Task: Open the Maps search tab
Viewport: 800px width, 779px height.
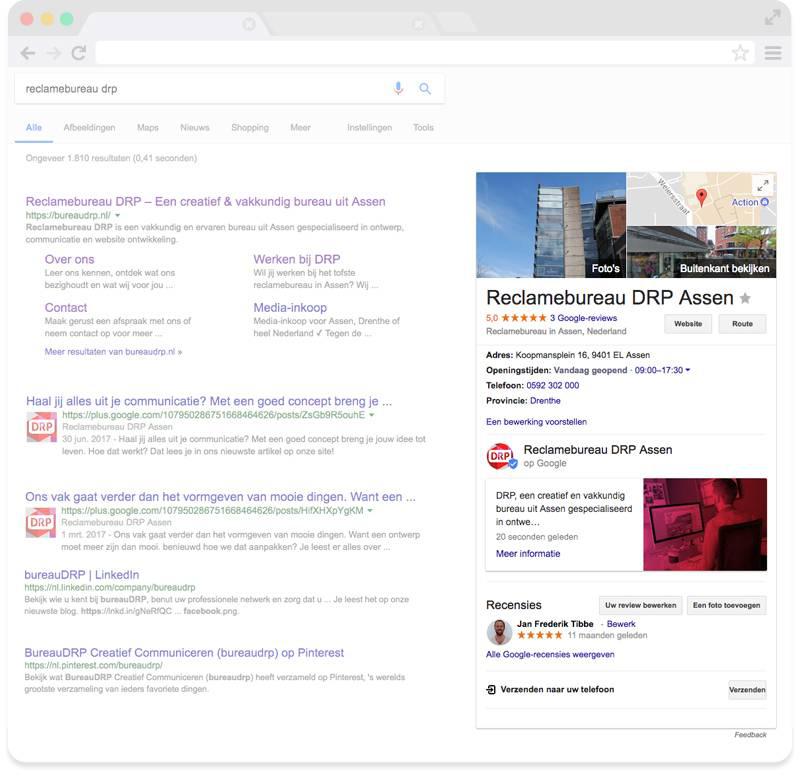Action: [x=148, y=128]
